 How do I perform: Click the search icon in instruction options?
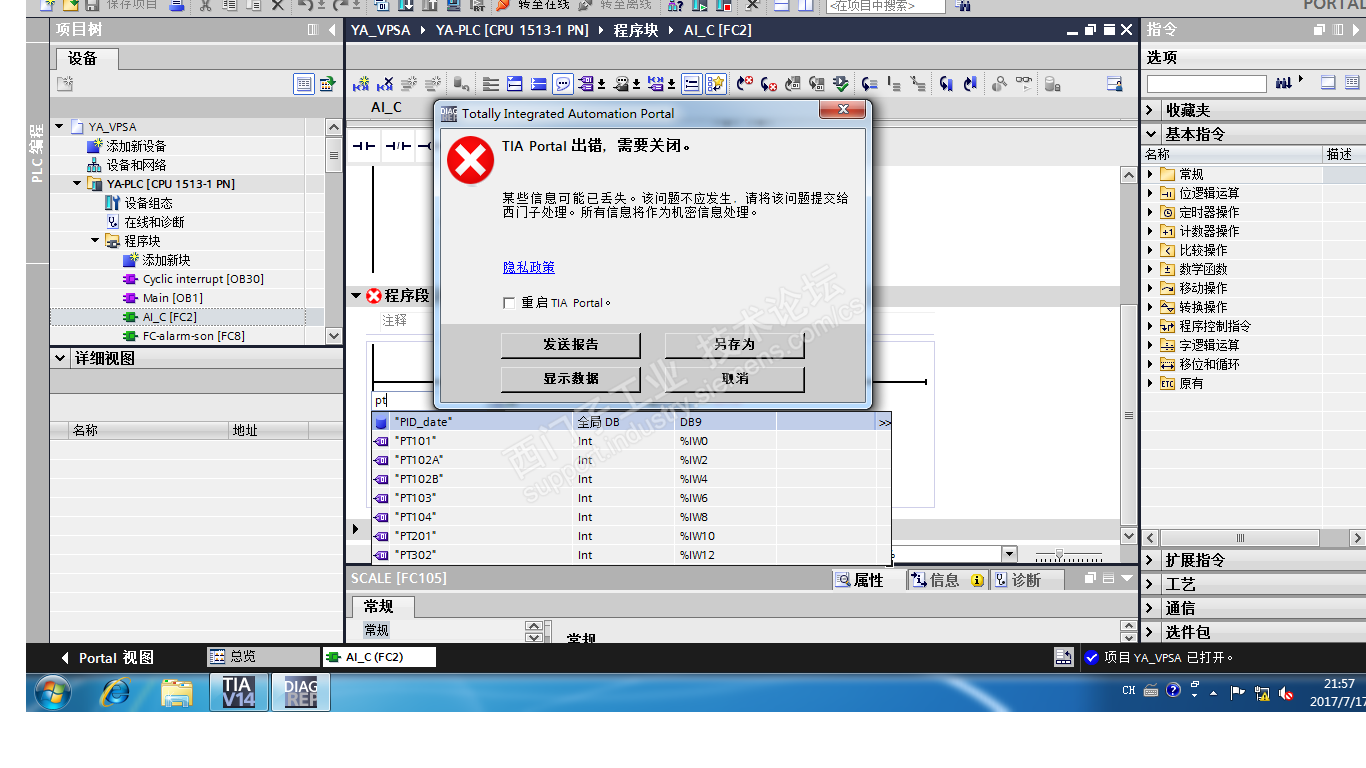pyautogui.click(x=1284, y=83)
